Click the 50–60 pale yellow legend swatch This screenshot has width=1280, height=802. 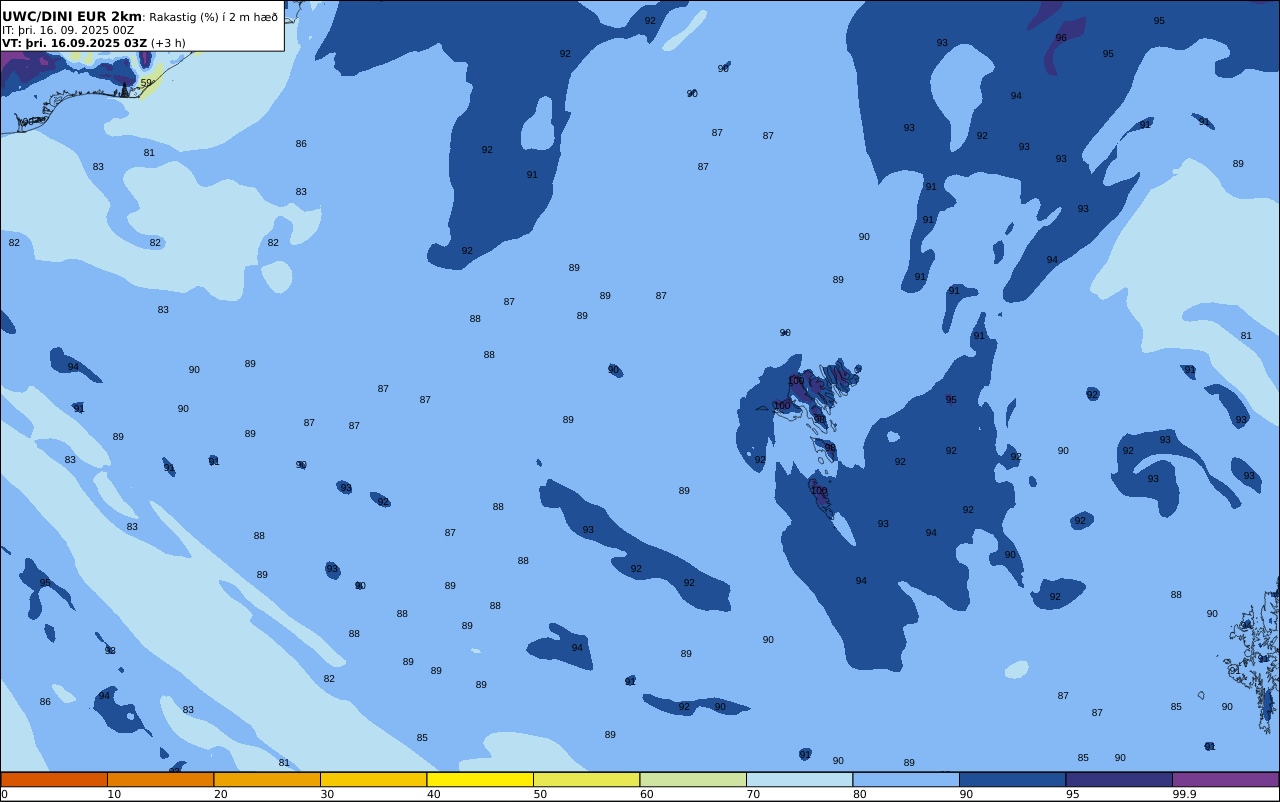coord(586,779)
